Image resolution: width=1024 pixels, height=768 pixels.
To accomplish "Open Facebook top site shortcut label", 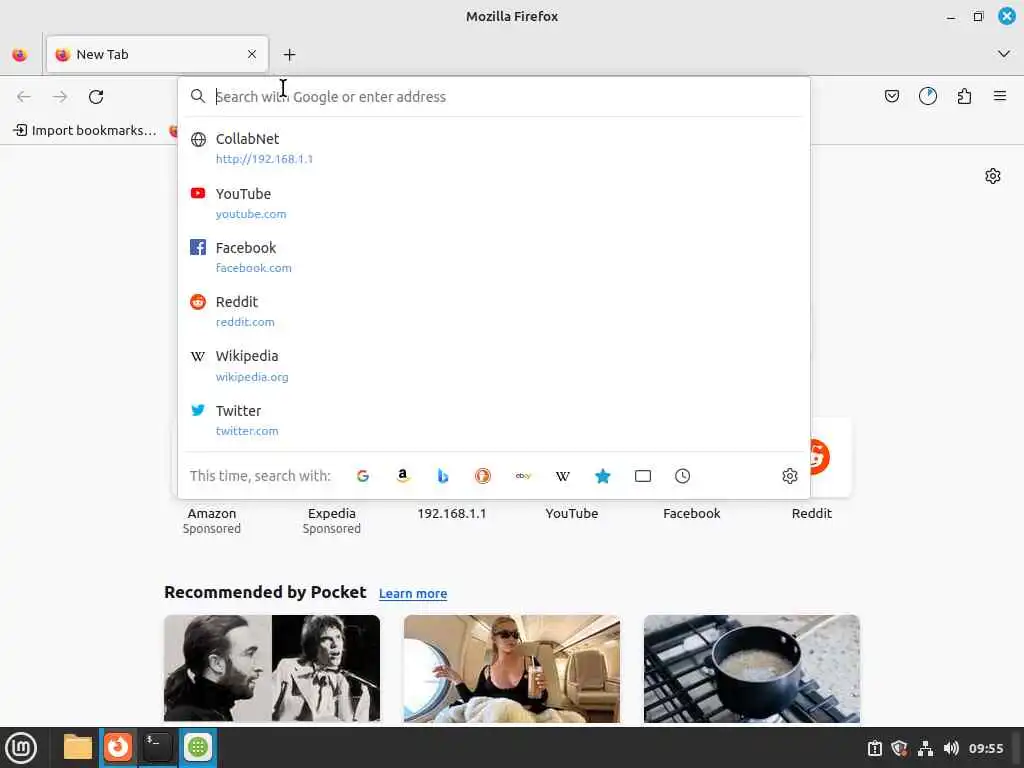I will click(692, 513).
